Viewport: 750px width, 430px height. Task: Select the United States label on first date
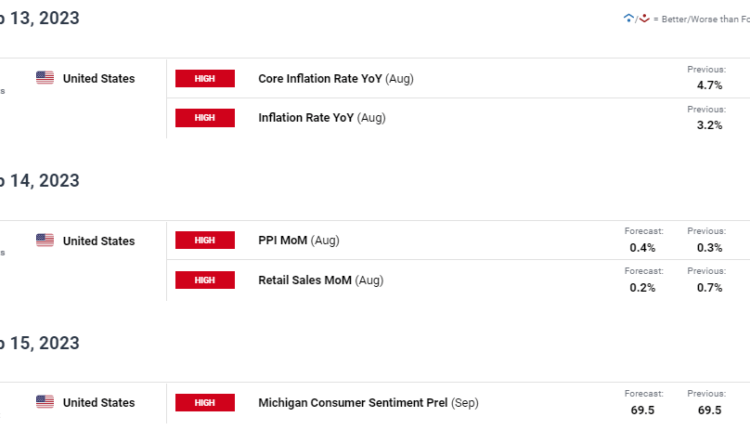click(98, 78)
